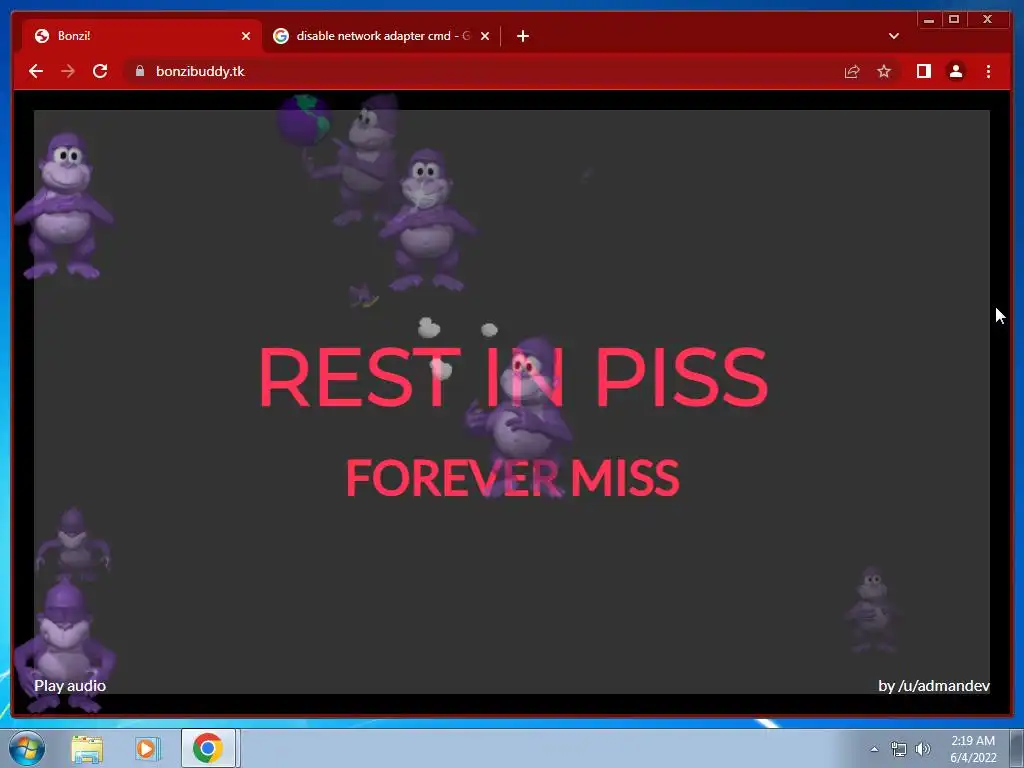
Task: Open the volume tray icon
Action: (x=923, y=749)
